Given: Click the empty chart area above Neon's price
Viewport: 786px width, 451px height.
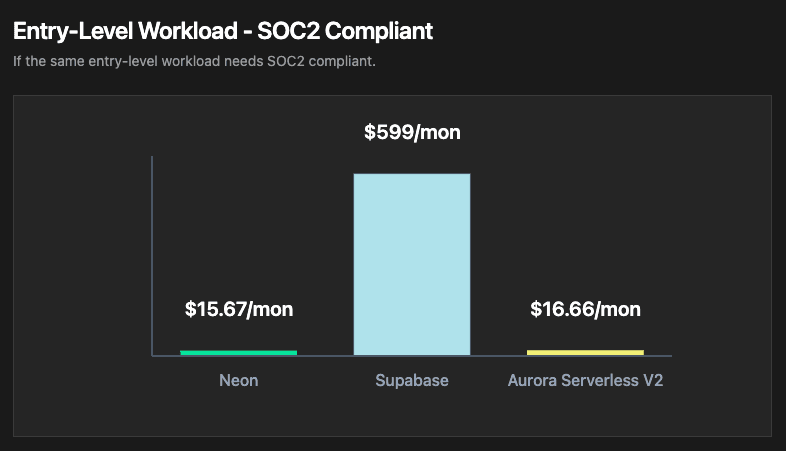Looking at the screenshot, I should pyautogui.click(x=238, y=220).
